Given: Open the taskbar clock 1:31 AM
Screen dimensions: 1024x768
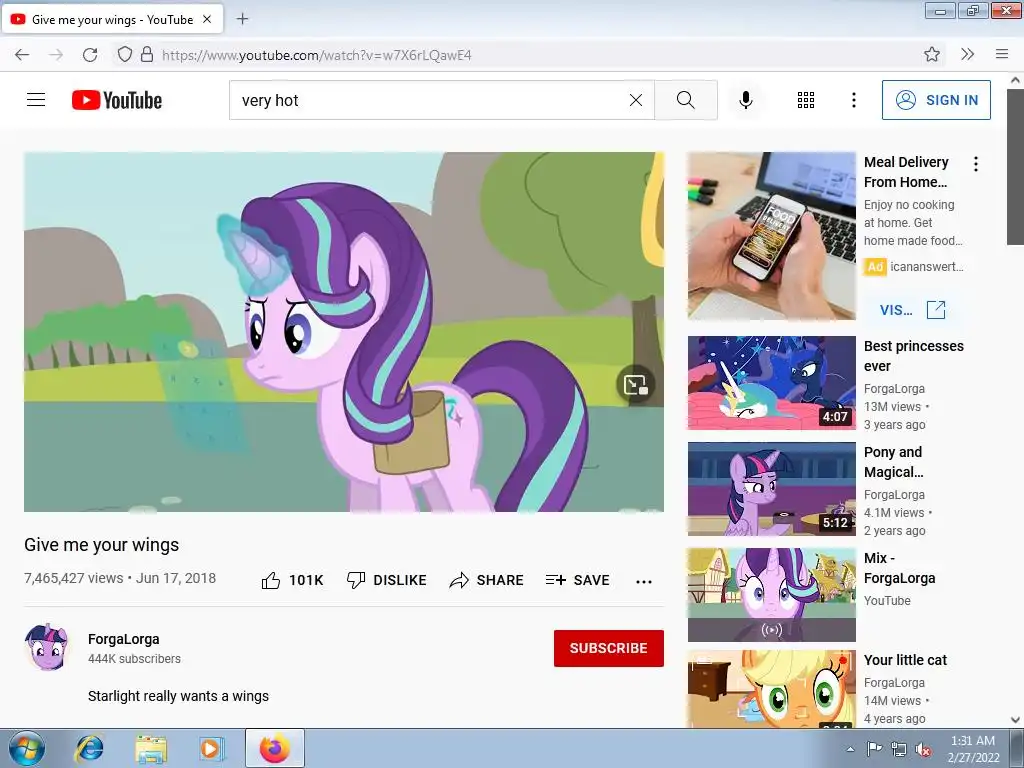Looking at the screenshot, I should pos(974,749).
